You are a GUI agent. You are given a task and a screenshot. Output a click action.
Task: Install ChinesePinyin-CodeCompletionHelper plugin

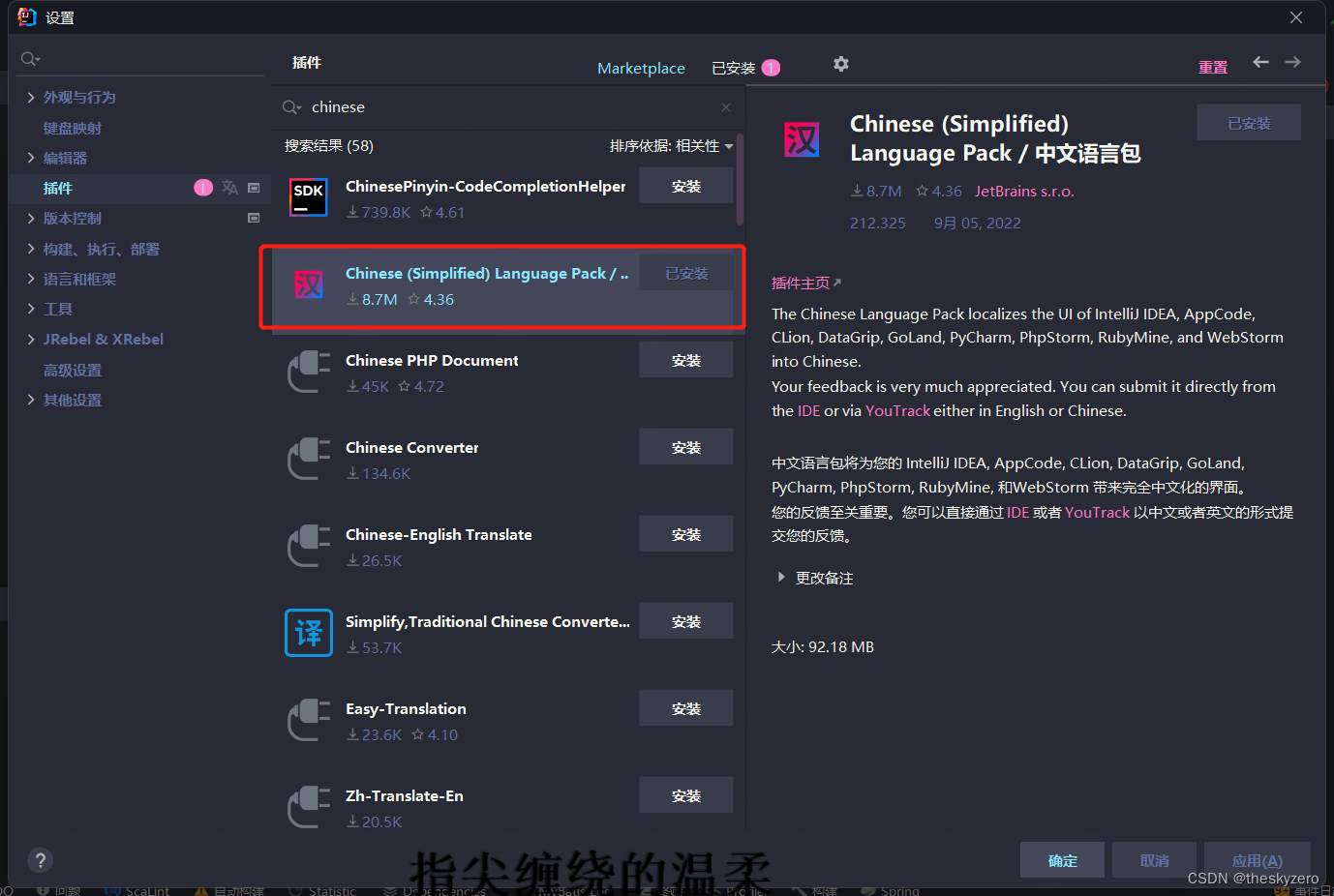685,186
